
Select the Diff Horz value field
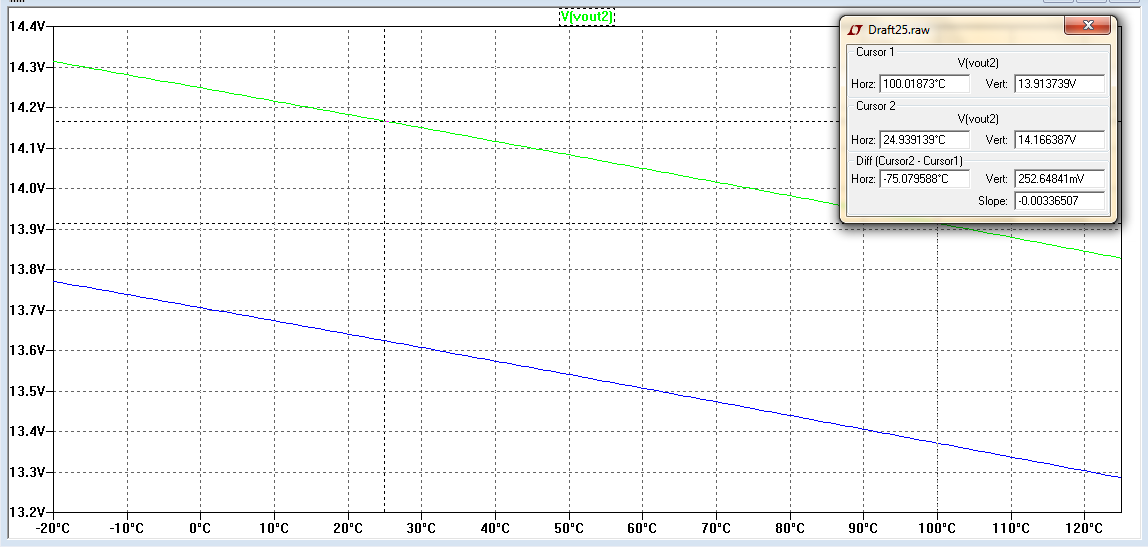(x=925, y=179)
